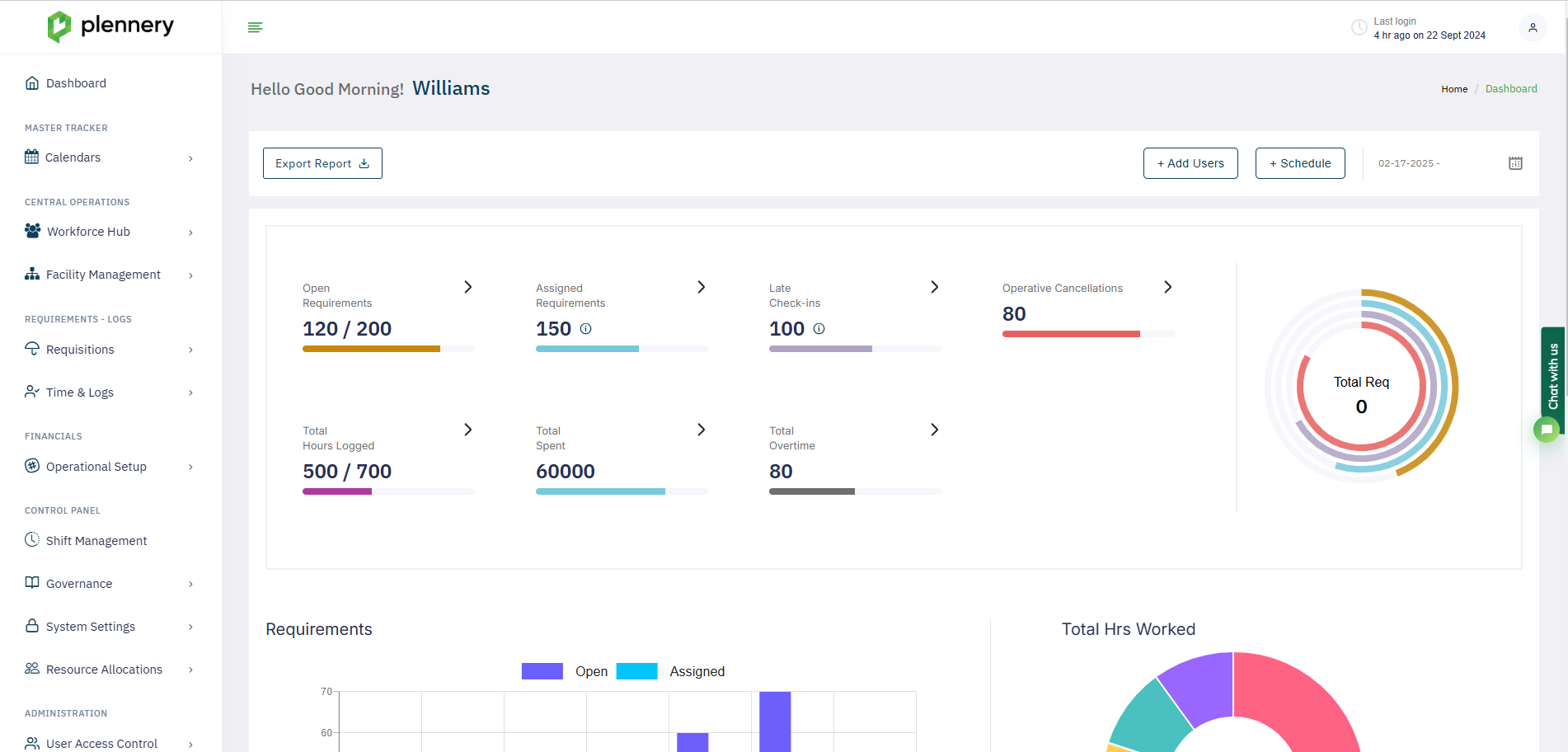Image resolution: width=1568 pixels, height=752 pixels.
Task: Open Shift Management in the sidebar
Action: click(x=96, y=541)
